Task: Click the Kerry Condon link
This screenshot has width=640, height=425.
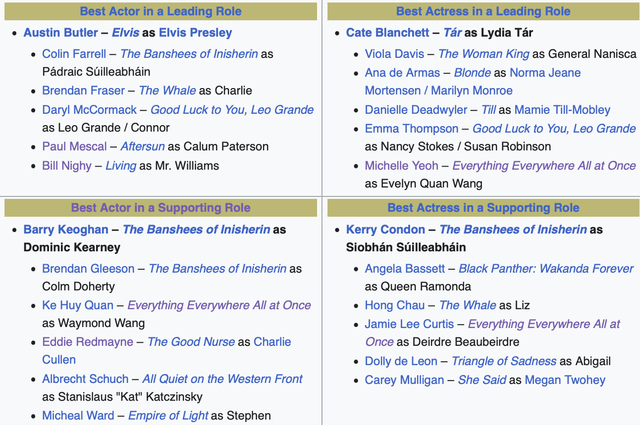Action: coord(385,229)
